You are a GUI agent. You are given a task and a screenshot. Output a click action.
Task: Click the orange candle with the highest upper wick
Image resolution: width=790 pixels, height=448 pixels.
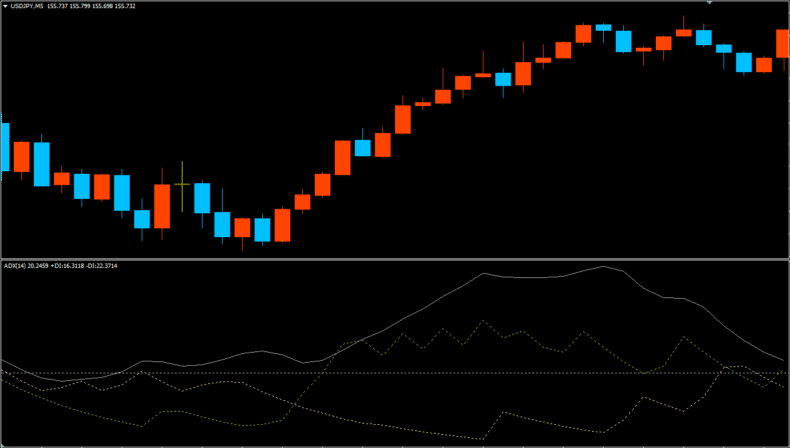[684, 32]
